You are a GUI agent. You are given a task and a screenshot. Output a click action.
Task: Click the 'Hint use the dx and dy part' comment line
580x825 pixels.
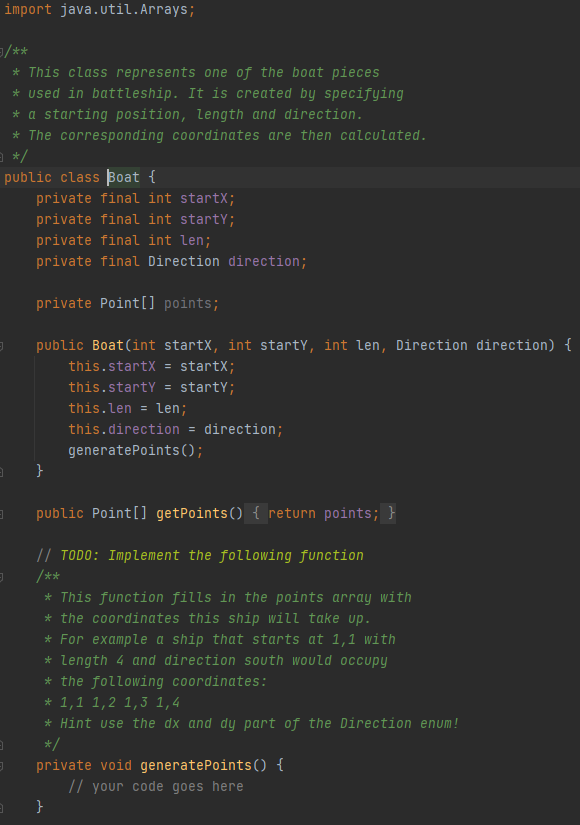[x=259, y=724]
